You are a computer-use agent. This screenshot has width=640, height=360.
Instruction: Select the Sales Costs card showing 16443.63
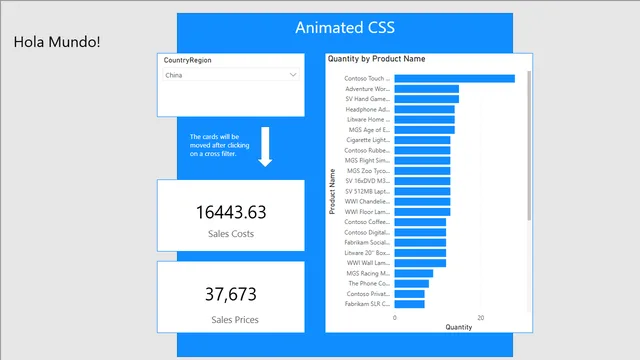pos(231,215)
